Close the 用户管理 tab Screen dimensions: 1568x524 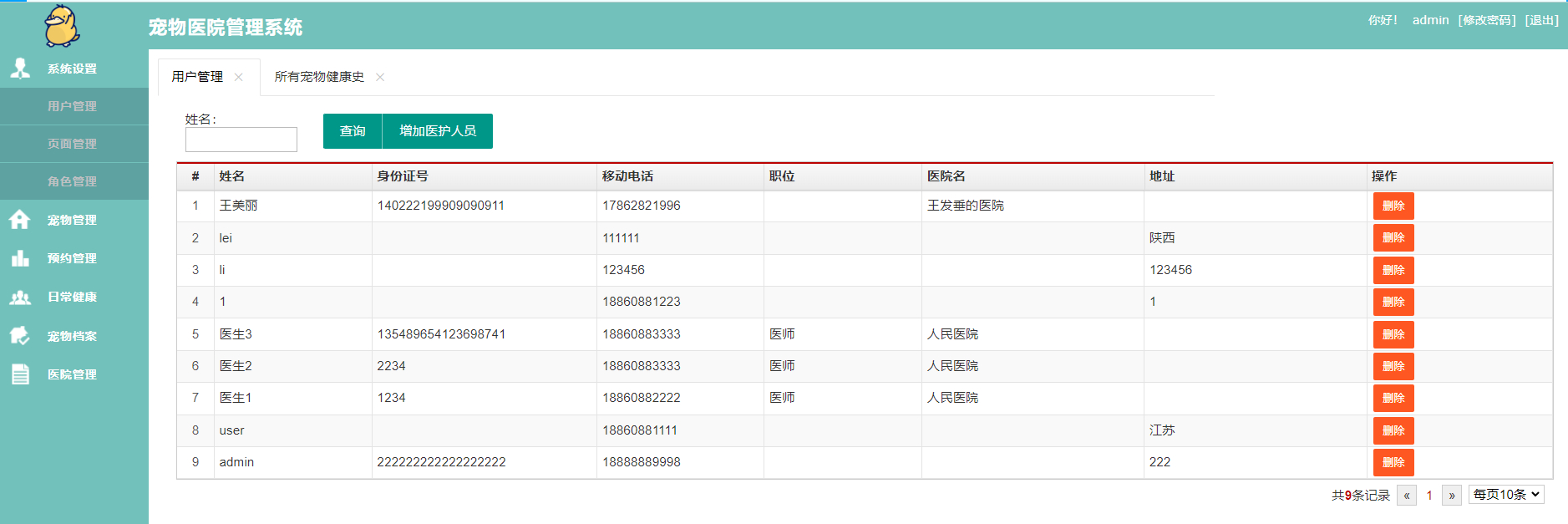pos(238,77)
